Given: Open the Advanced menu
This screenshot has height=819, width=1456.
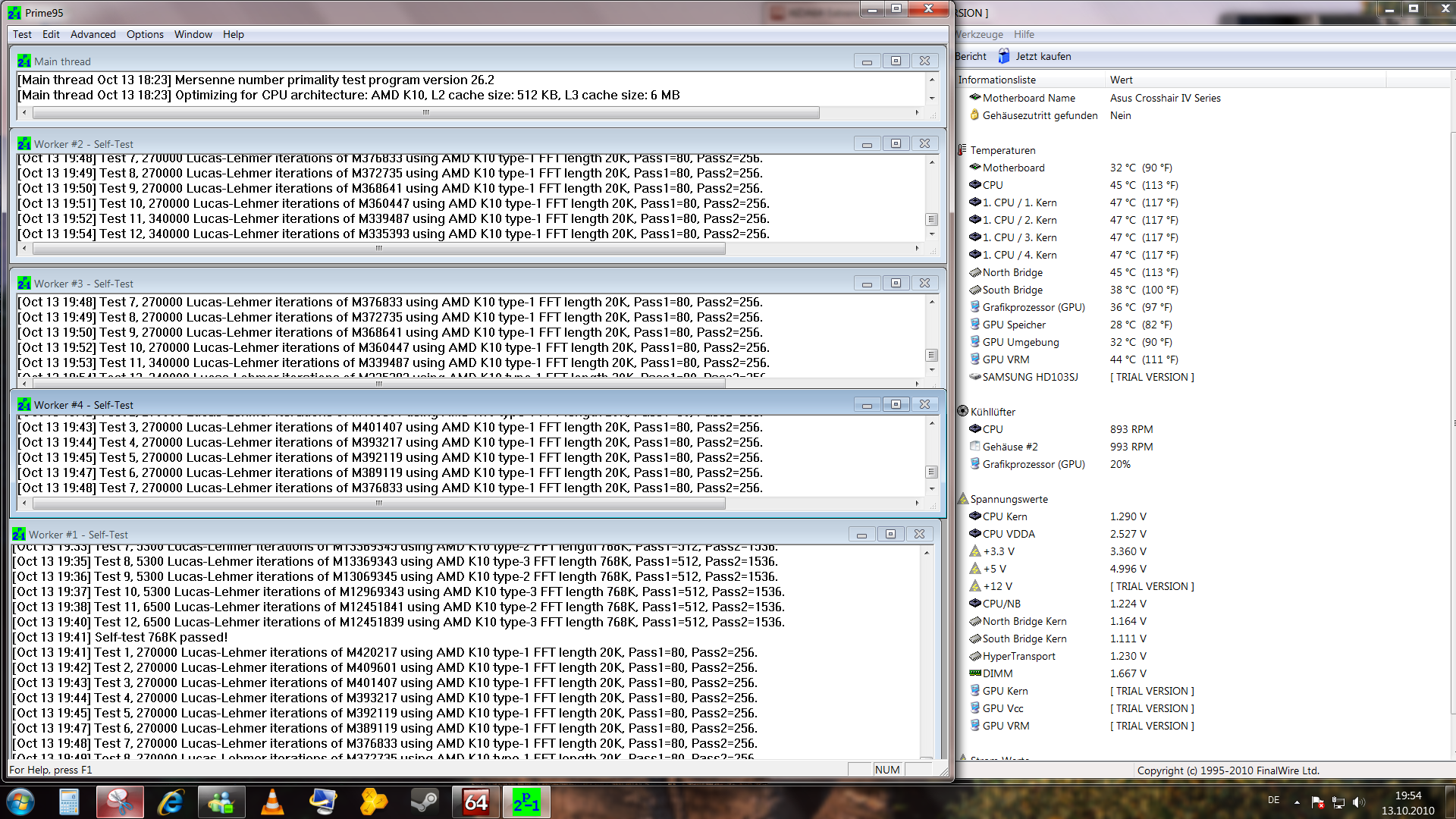Looking at the screenshot, I should 93,34.
